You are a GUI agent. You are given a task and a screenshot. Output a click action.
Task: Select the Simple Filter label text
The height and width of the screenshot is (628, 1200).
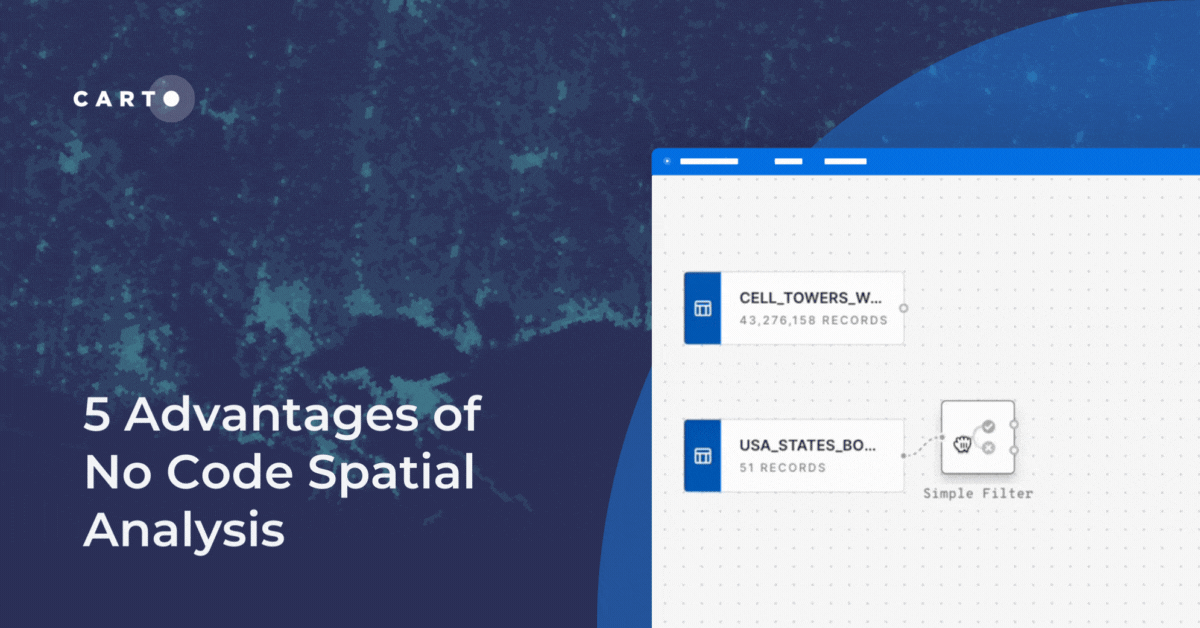[x=977, y=493]
